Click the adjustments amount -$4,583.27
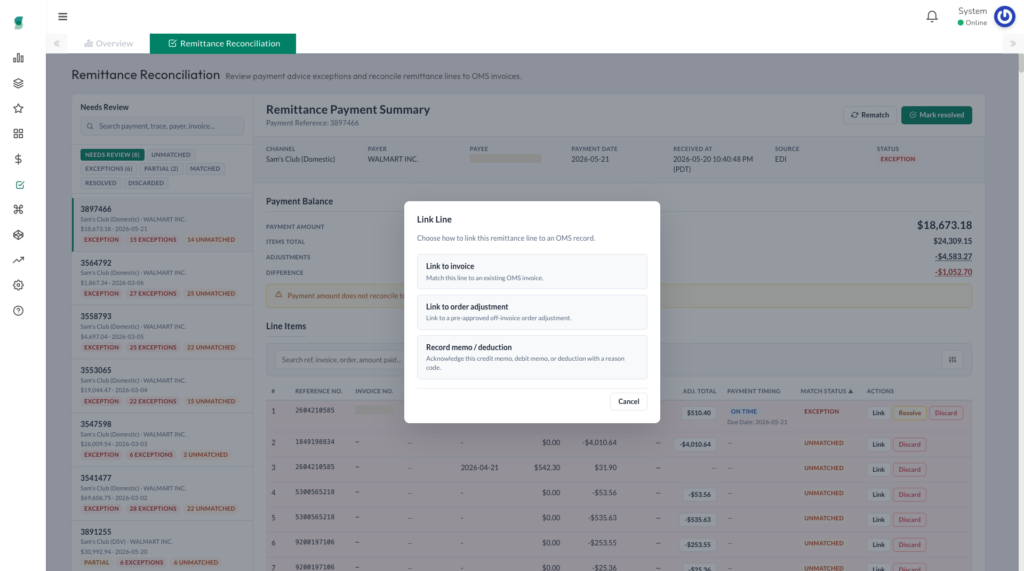 pyautogui.click(x=953, y=257)
